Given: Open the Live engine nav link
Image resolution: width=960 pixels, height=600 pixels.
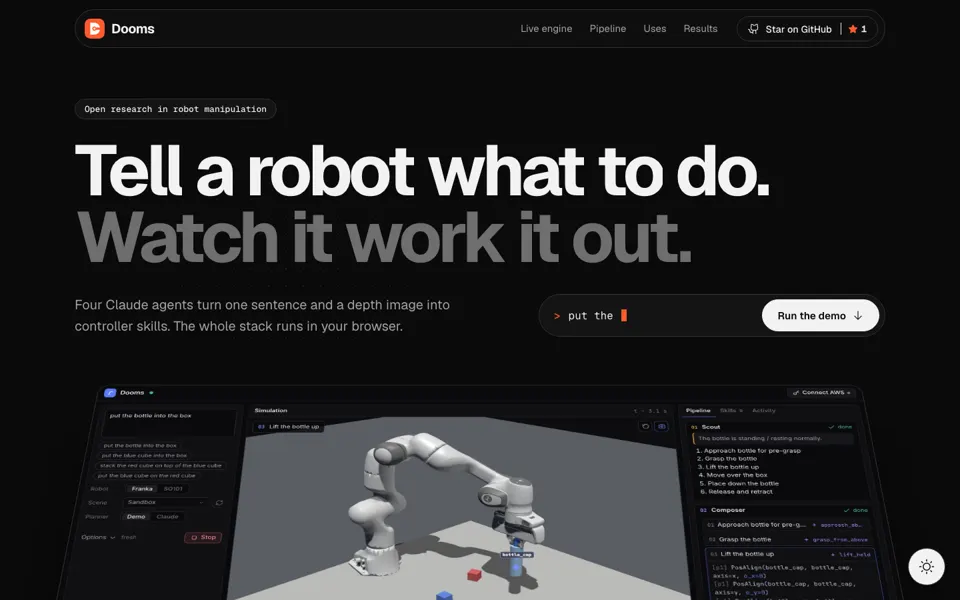Looking at the screenshot, I should tap(546, 29).
